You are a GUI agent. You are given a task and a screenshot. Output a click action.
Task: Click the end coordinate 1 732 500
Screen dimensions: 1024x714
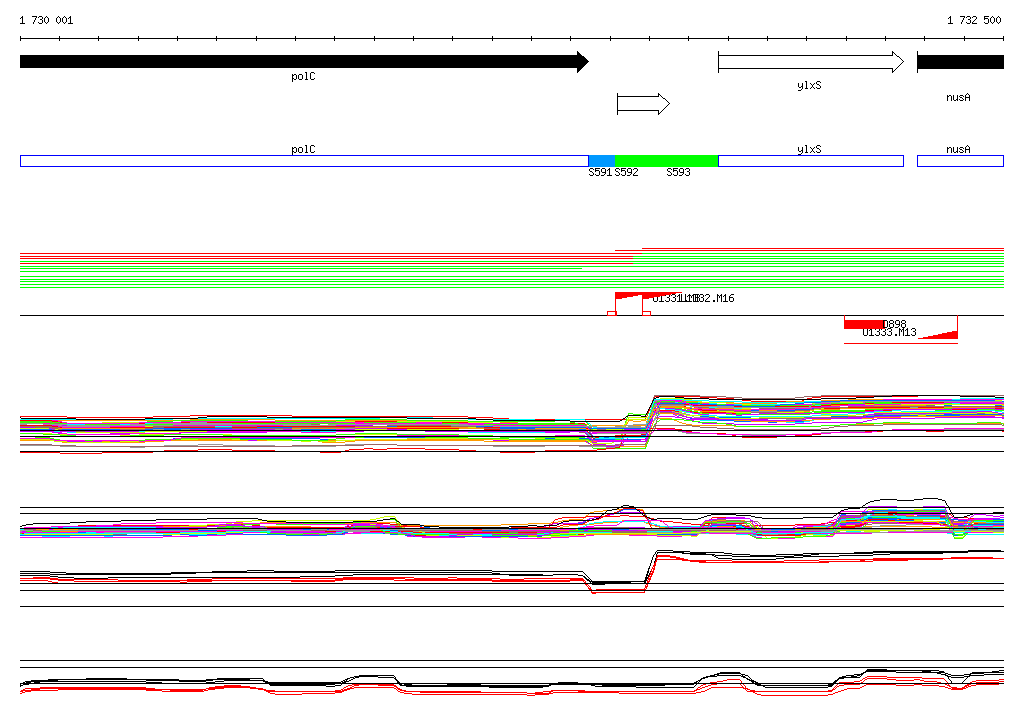(x=974, y=20)
